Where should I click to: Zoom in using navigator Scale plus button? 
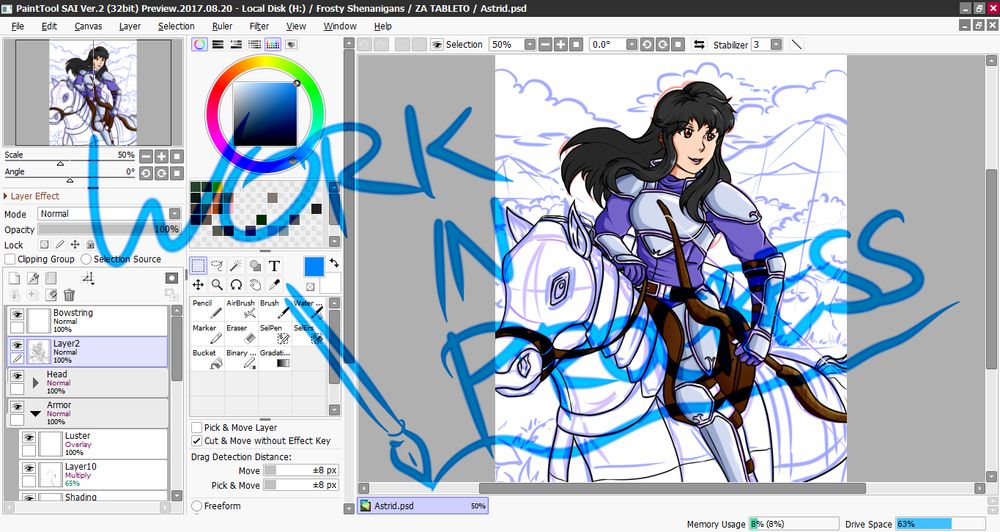[x=161, y=156]
